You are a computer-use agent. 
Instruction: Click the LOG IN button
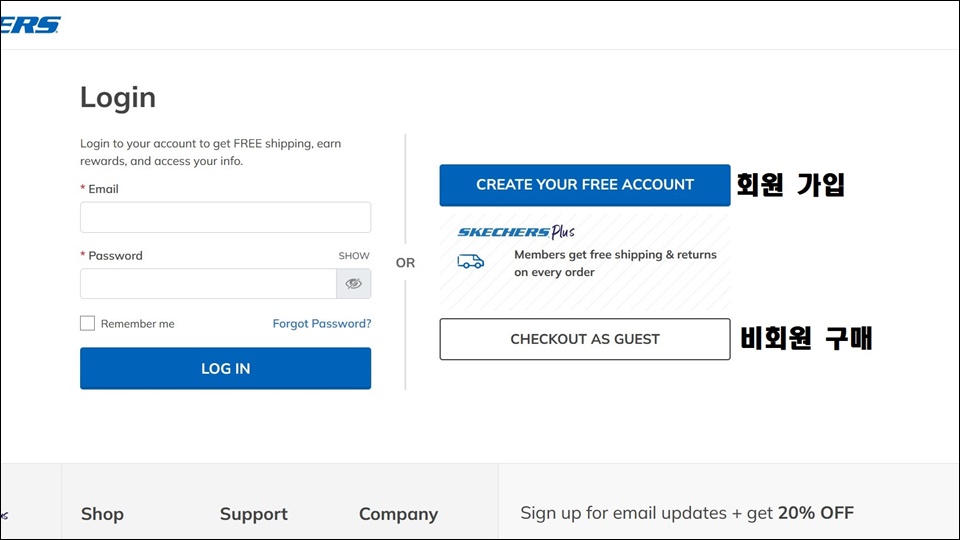[225, 369]
